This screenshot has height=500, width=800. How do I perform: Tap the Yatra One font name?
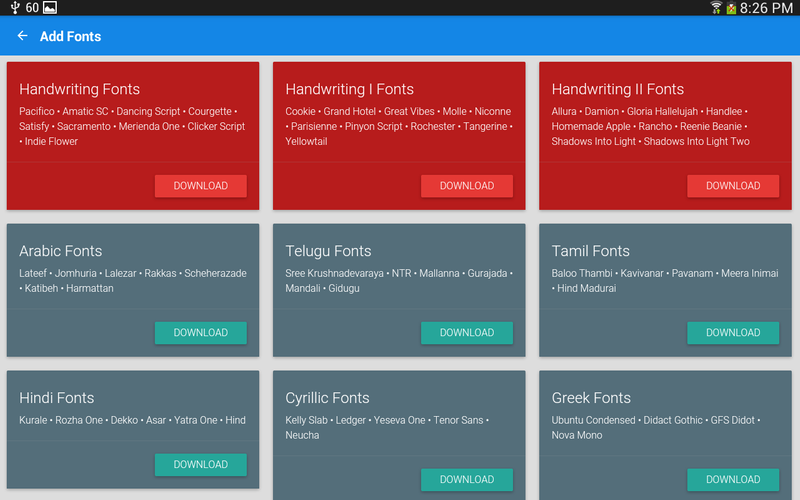[196, 420]
